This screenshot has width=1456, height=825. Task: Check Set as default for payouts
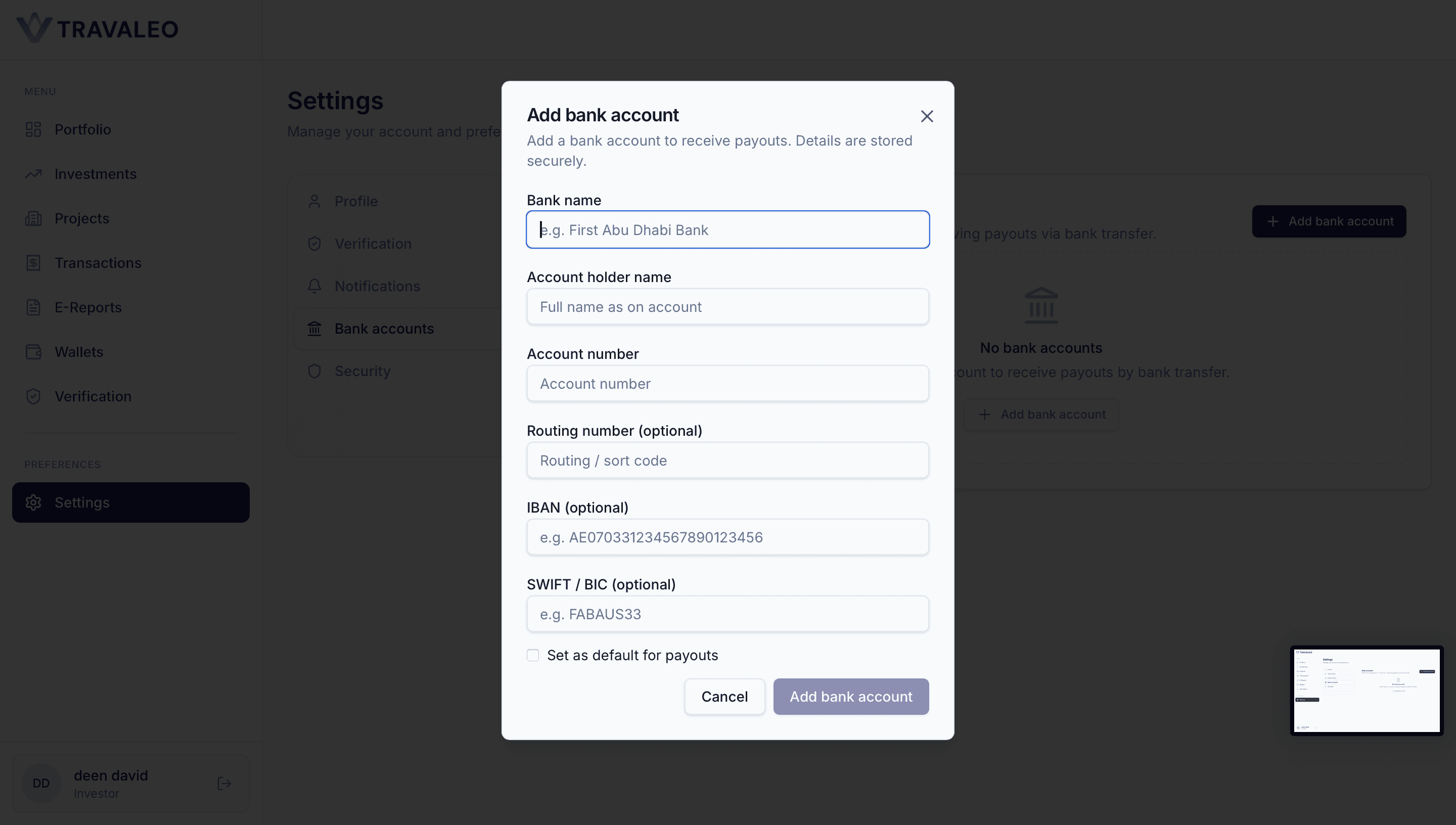pyautogui.click(x=532, y=655)
